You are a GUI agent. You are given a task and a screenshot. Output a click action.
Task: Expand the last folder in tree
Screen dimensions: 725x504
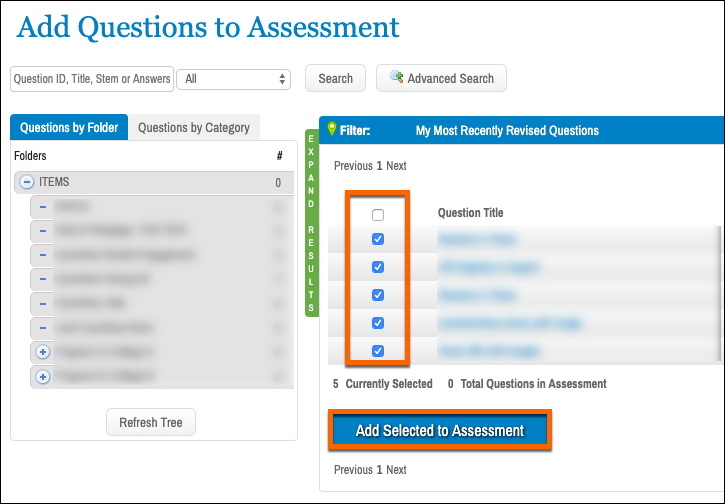coord(43,377)
